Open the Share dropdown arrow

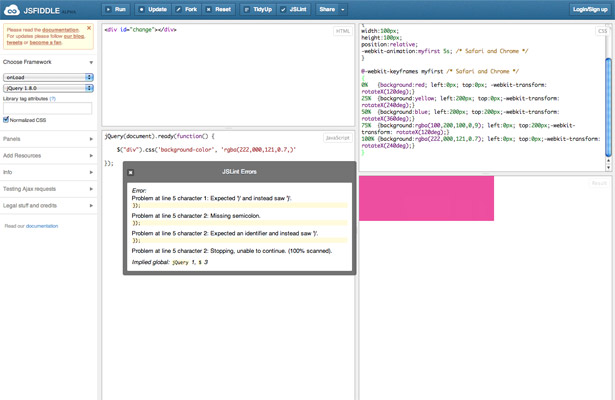tap(343, 9)
